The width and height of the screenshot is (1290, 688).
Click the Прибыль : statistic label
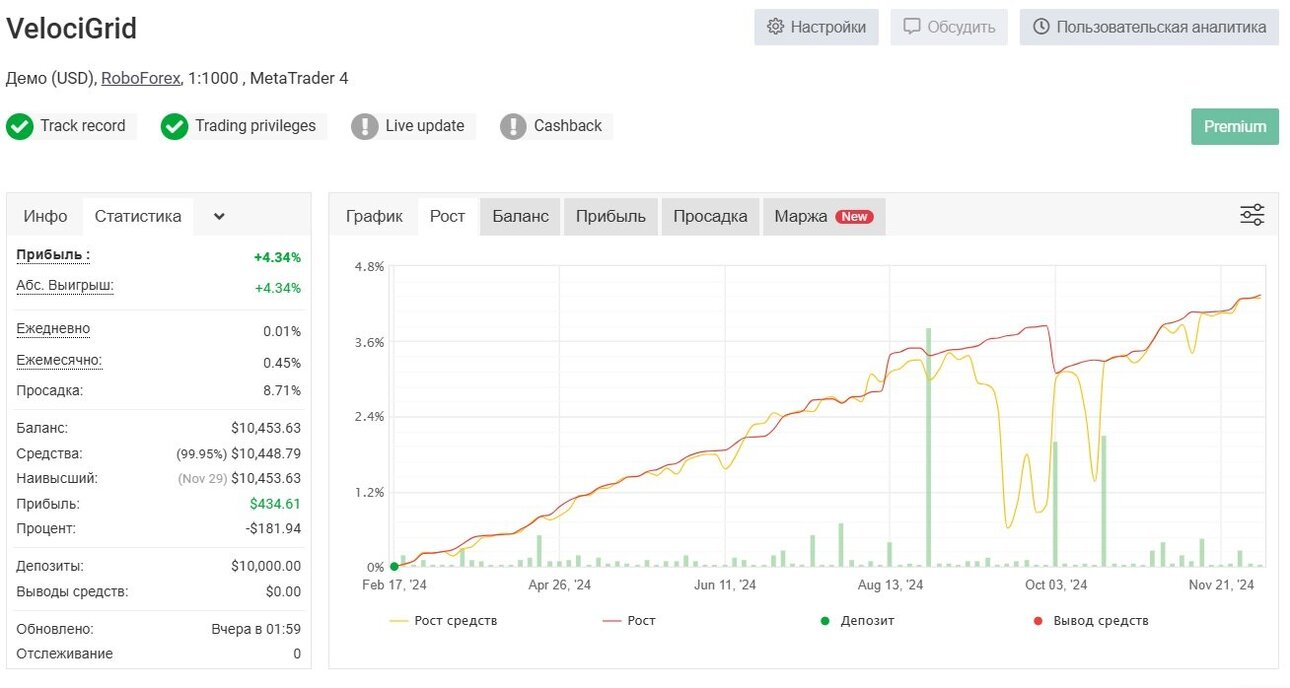[53, 255]
